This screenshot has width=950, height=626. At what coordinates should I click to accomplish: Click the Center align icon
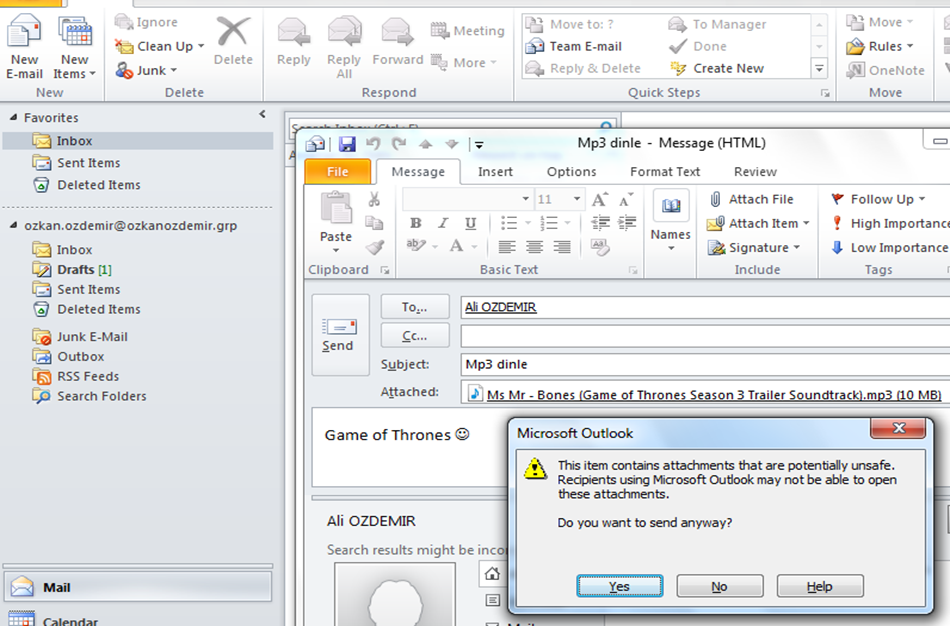(534, 247)
